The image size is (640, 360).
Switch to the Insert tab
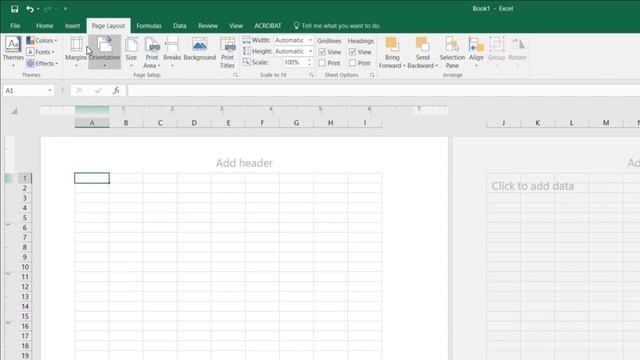click(72, 26)
